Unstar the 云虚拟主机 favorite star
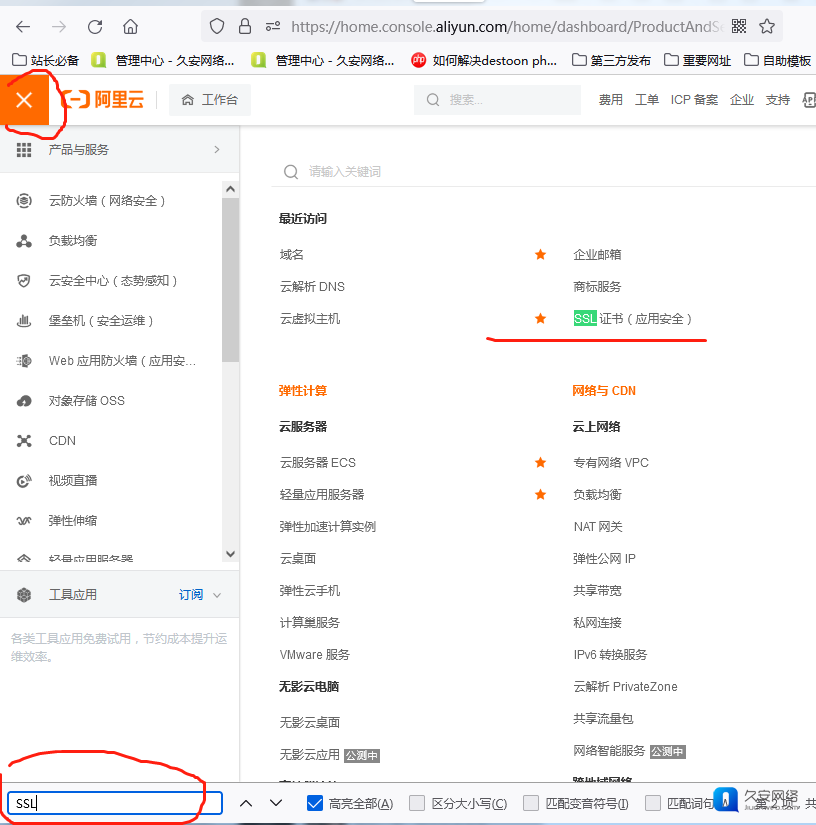Image resolution: width=816 pixels, height=825 pixels. coord(540,319)
